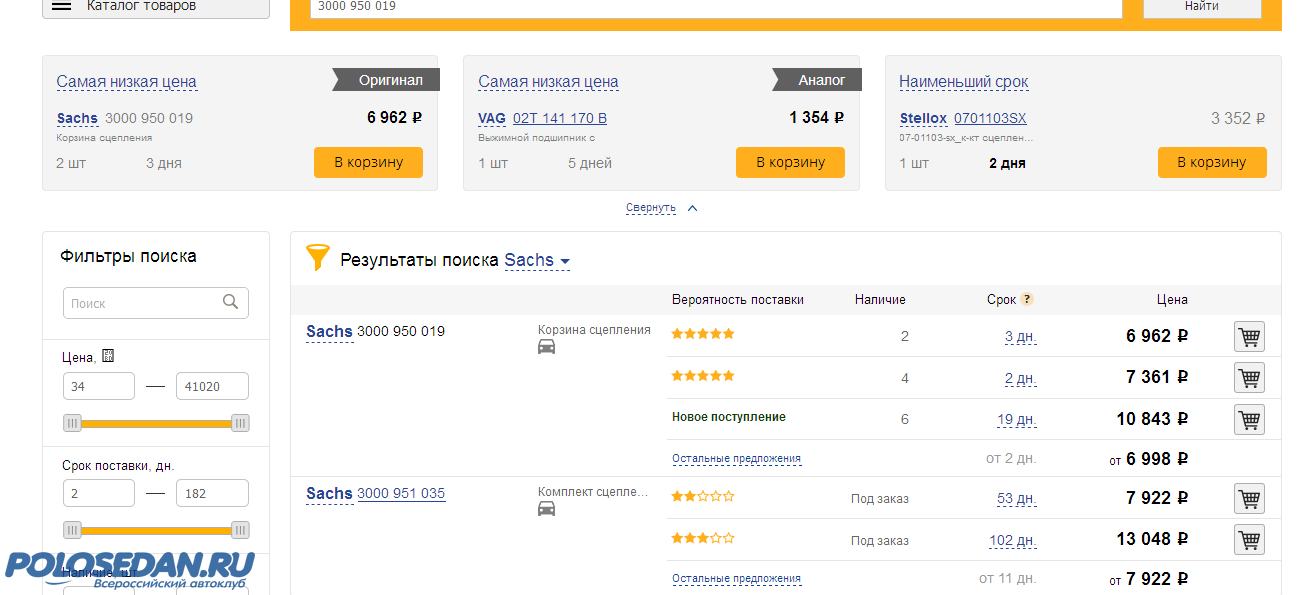Add the 10 843 ₽ offer to cart
Image resolution: width=1308 pixels, height=595 pixels.
click(x=1249, y=419)
